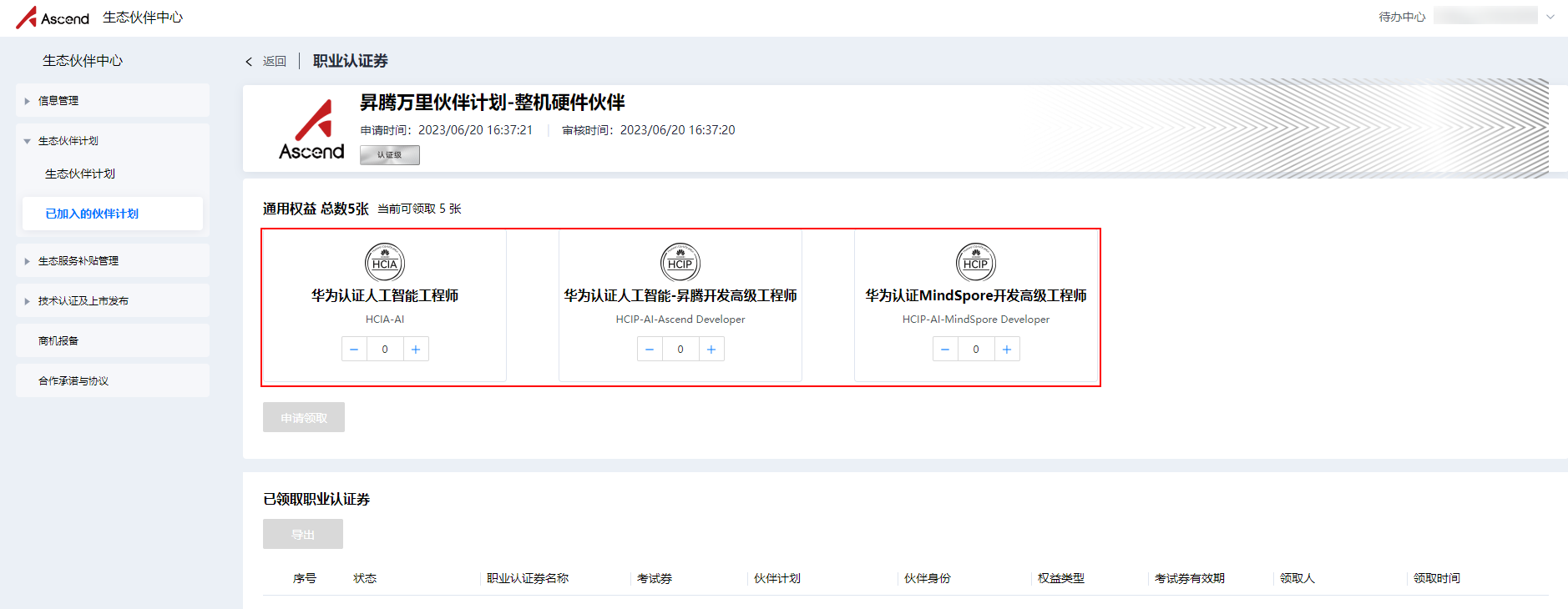Screen dimensions: 1568x609
Task: Click the 生态伙伴中心 header title
Action: click(143, 18)
